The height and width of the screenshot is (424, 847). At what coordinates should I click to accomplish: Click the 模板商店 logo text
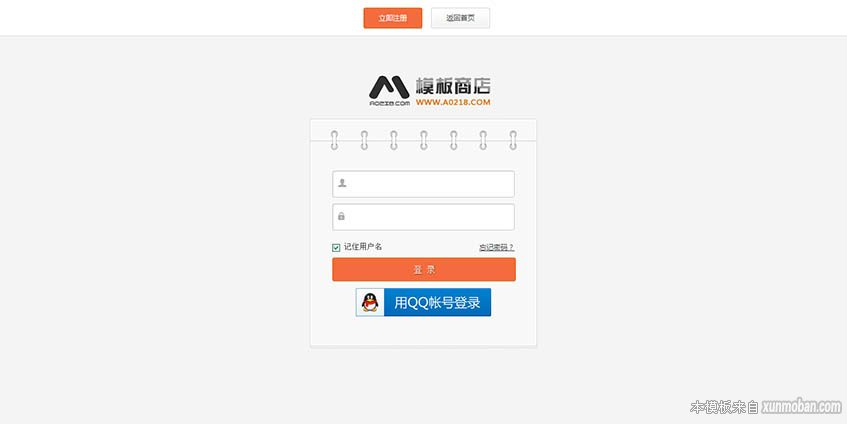click(453, 86)
